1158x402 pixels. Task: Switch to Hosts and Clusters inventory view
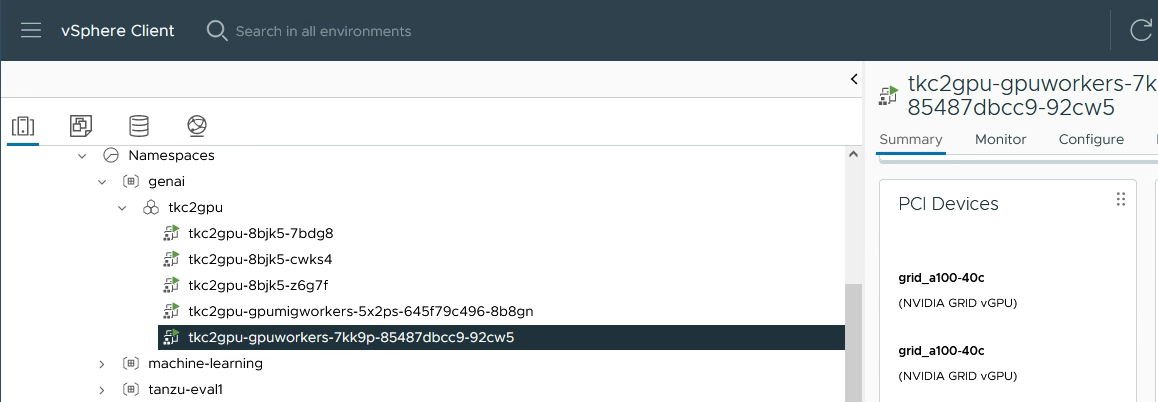click(23, 126)
